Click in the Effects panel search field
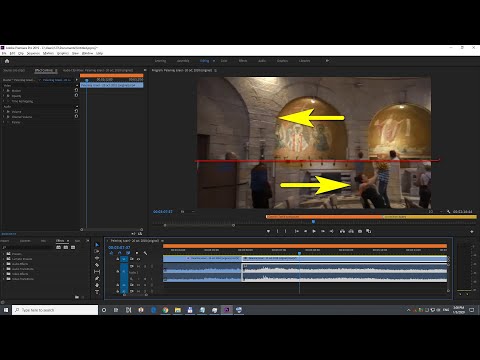This screenshot has height=360, width=480. [28, 247]
